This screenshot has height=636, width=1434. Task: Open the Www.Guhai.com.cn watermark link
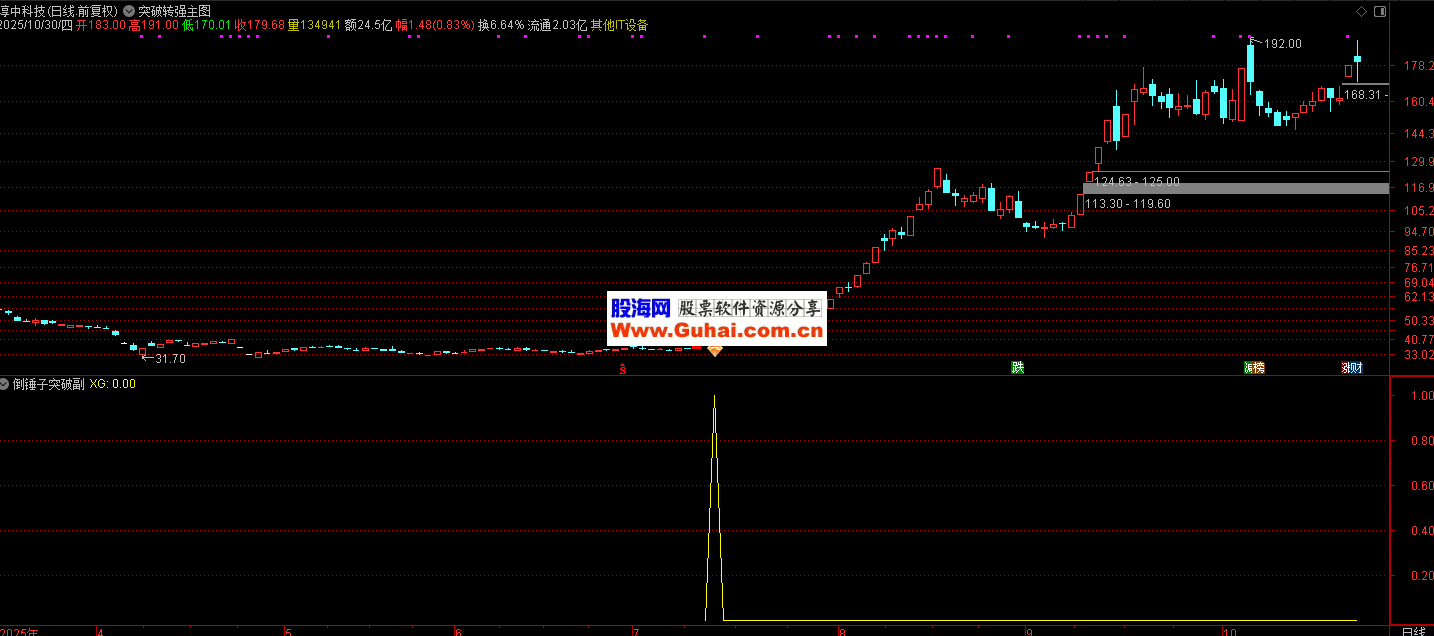pos(716,331)
